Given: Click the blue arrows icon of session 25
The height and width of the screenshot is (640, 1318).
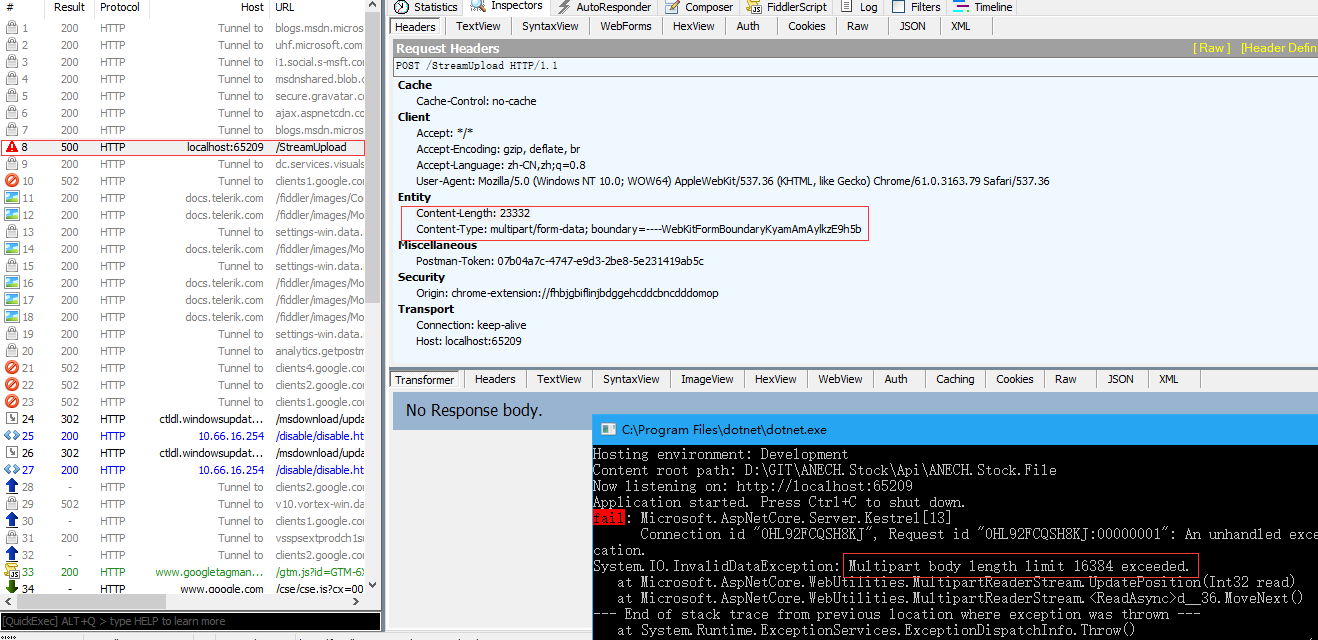Looking at the screenshot, I should pyautogui.click(x=12, y=436).
